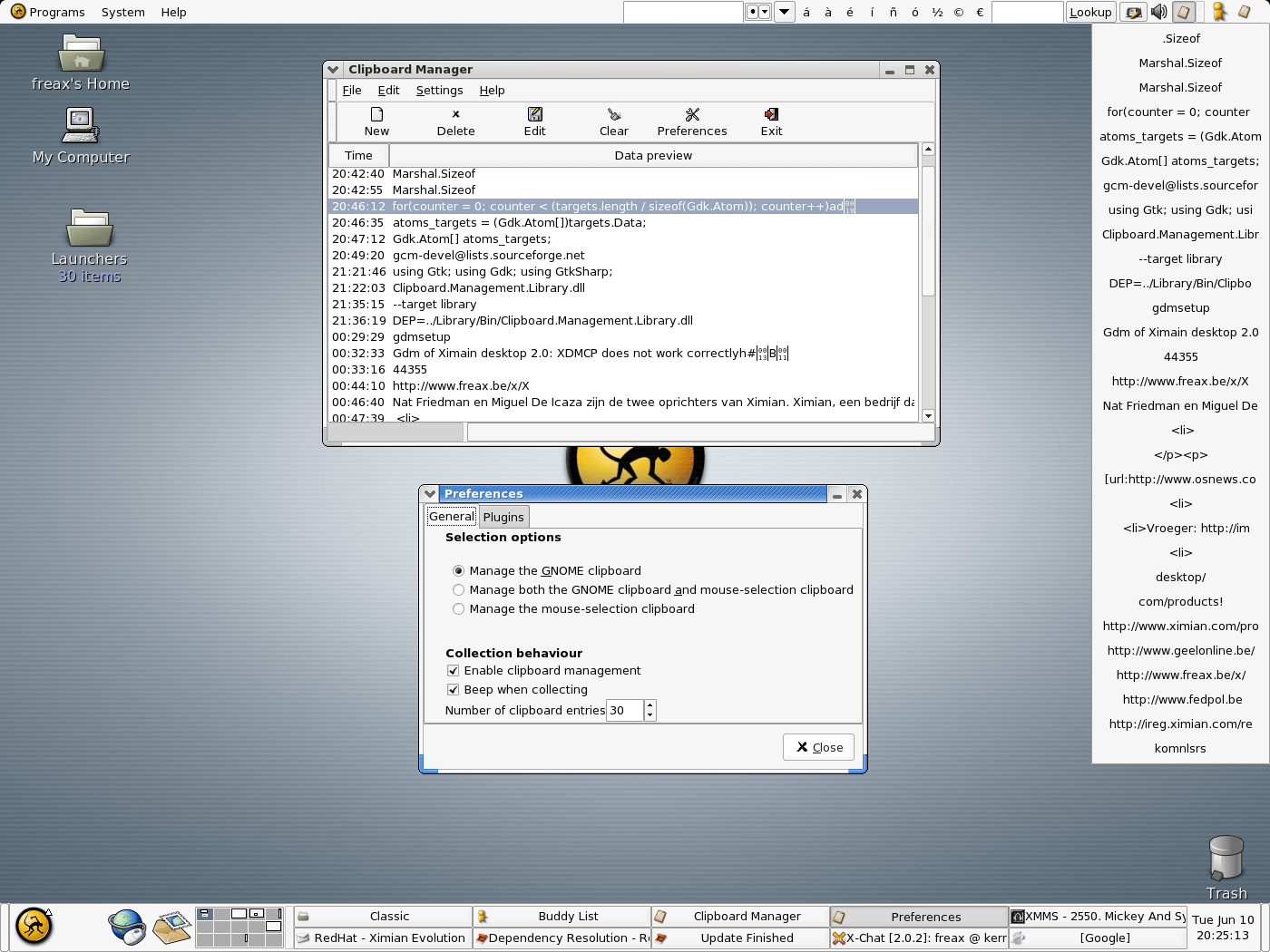The image size is (1270, 952).
Task: Exit Clipboard Manager via the toolbar icon
Action: [770, 121]
